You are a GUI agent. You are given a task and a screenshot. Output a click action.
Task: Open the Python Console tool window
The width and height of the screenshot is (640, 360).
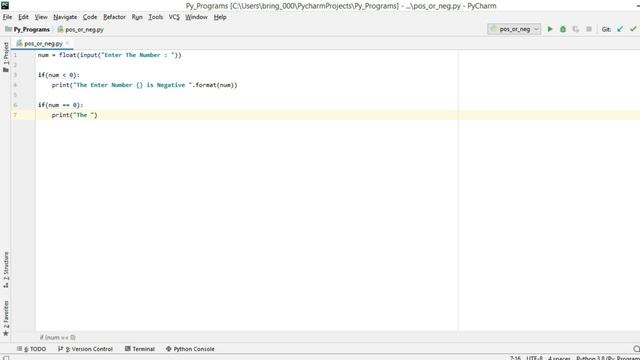[x=190, y=349]
